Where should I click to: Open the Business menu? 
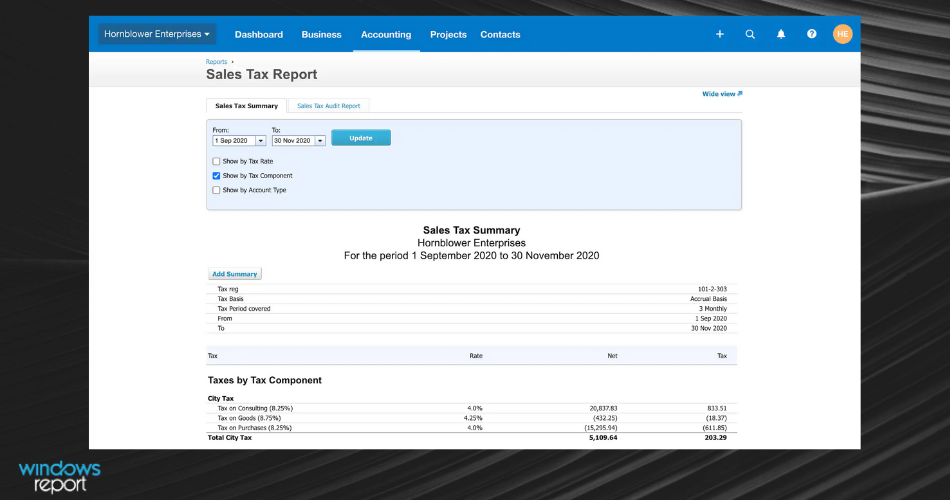pyautogui.click(x=321, y=35)
